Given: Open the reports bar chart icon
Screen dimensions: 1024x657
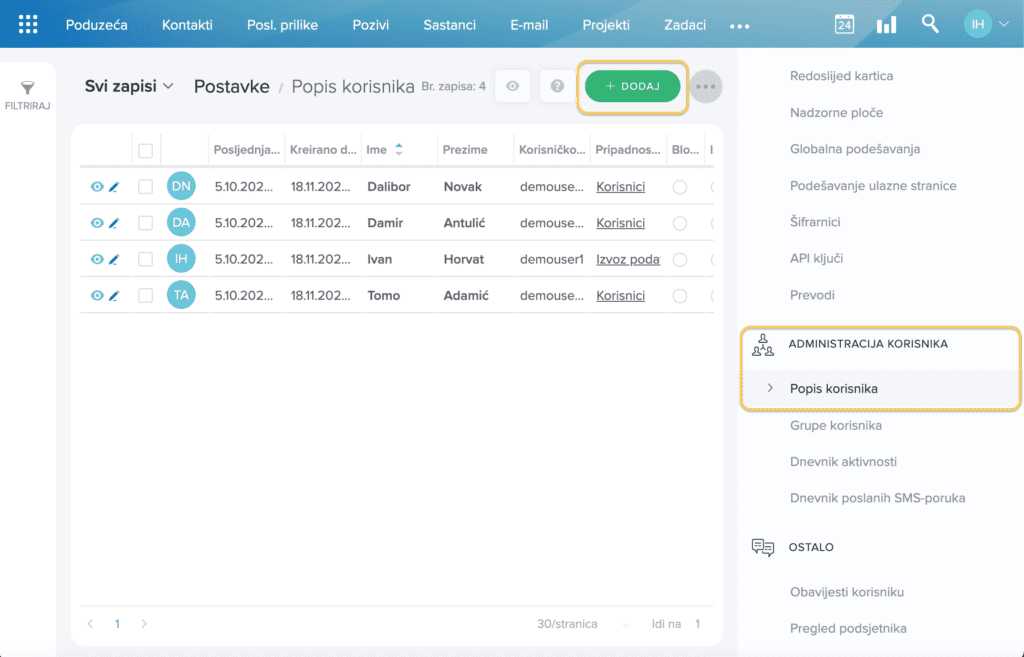Looking at the screenshot, I should (886, 25).
